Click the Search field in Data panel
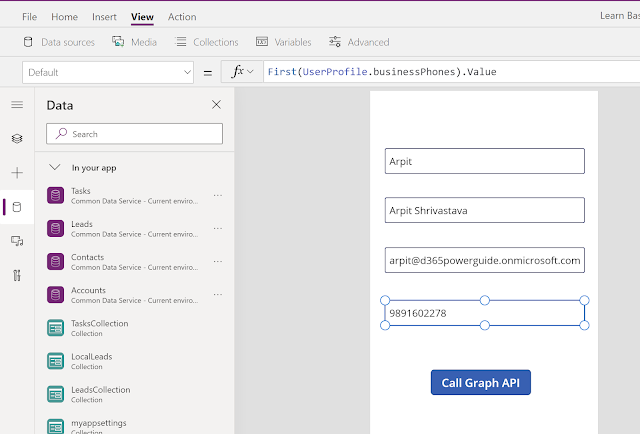640x434 pixels. pos(135,134)
